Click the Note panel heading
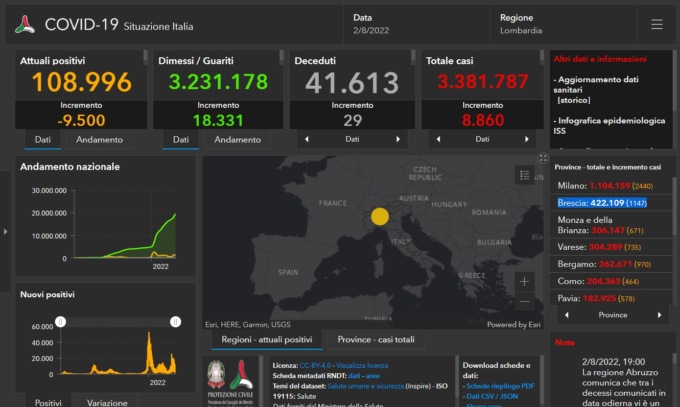Image resolution: width=680 pixels, height=407 pixels. 565,342
